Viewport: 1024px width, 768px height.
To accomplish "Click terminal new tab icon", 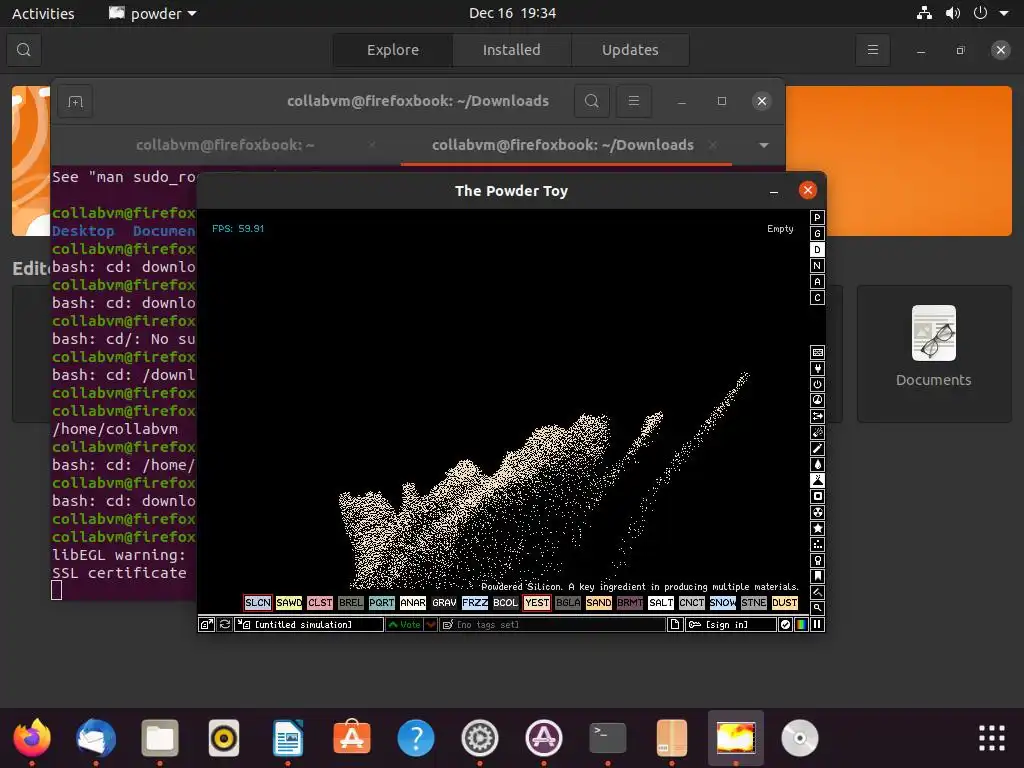I will point(75,101).
